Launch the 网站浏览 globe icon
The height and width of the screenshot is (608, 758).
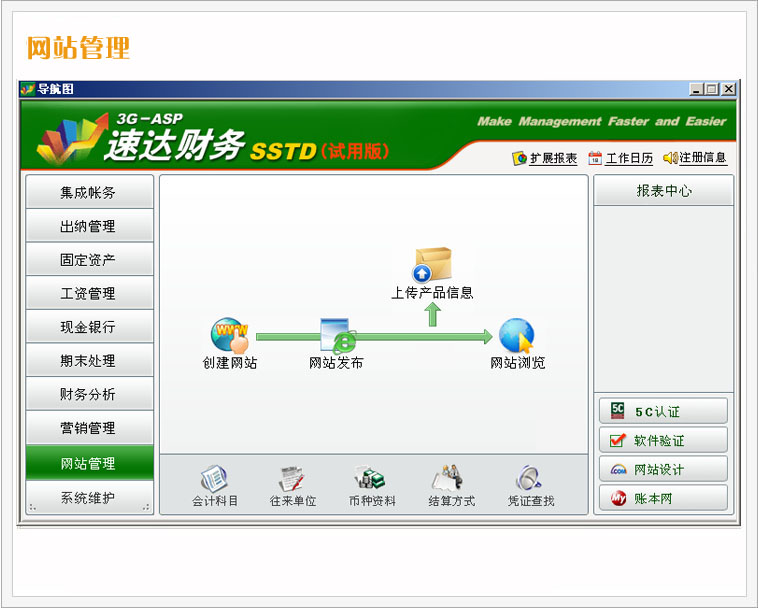click(516, 334)
